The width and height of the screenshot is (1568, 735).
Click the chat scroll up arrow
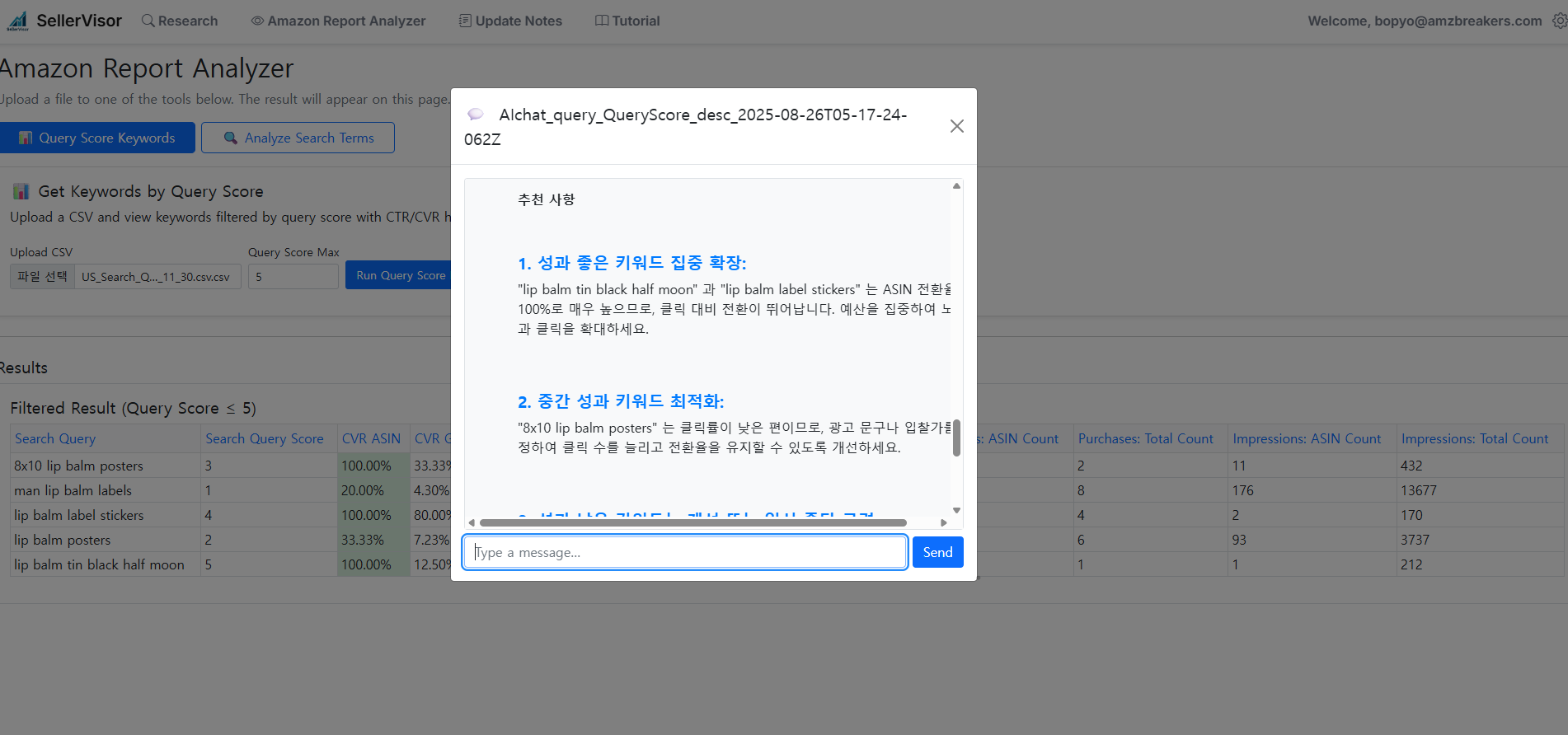pyautogui.click(x=956, y=186)
